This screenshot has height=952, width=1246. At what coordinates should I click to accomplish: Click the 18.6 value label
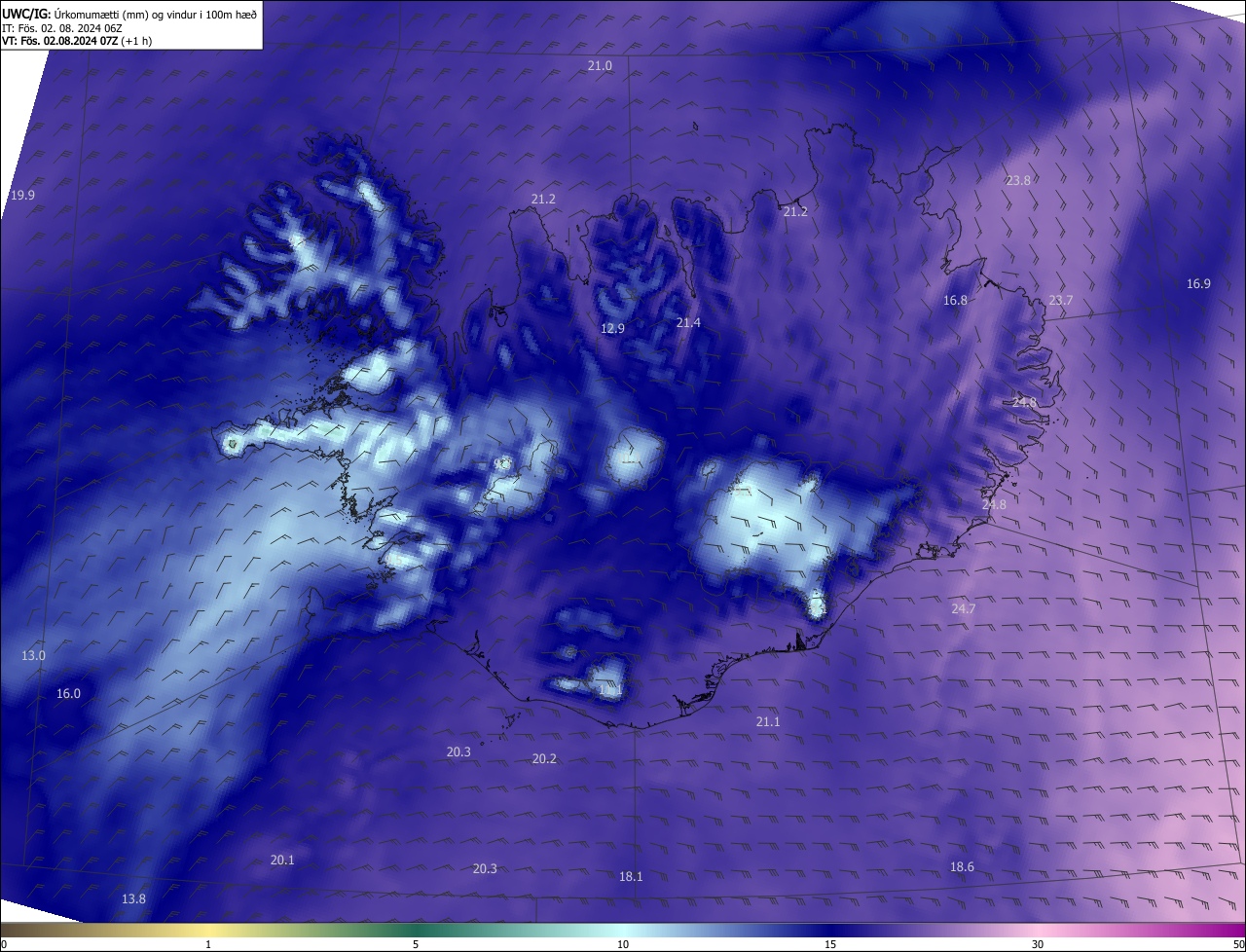click(962, 866)
